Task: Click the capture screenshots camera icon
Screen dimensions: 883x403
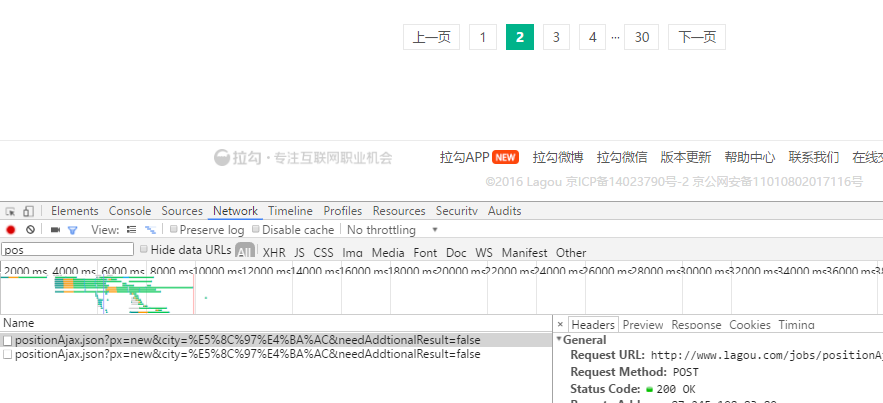Action: point(55,230)
